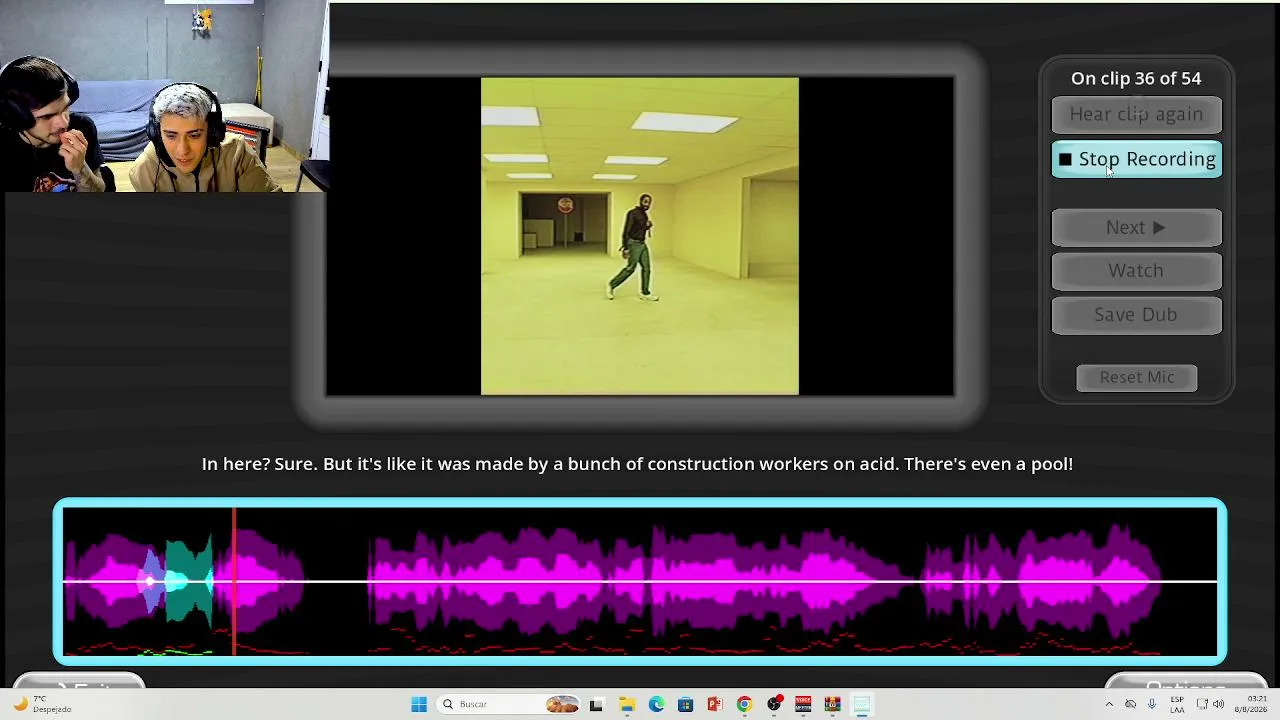Click the active dubbing game taskbar icon
This screenshot has width=1280, height=720.
[862, 704]
